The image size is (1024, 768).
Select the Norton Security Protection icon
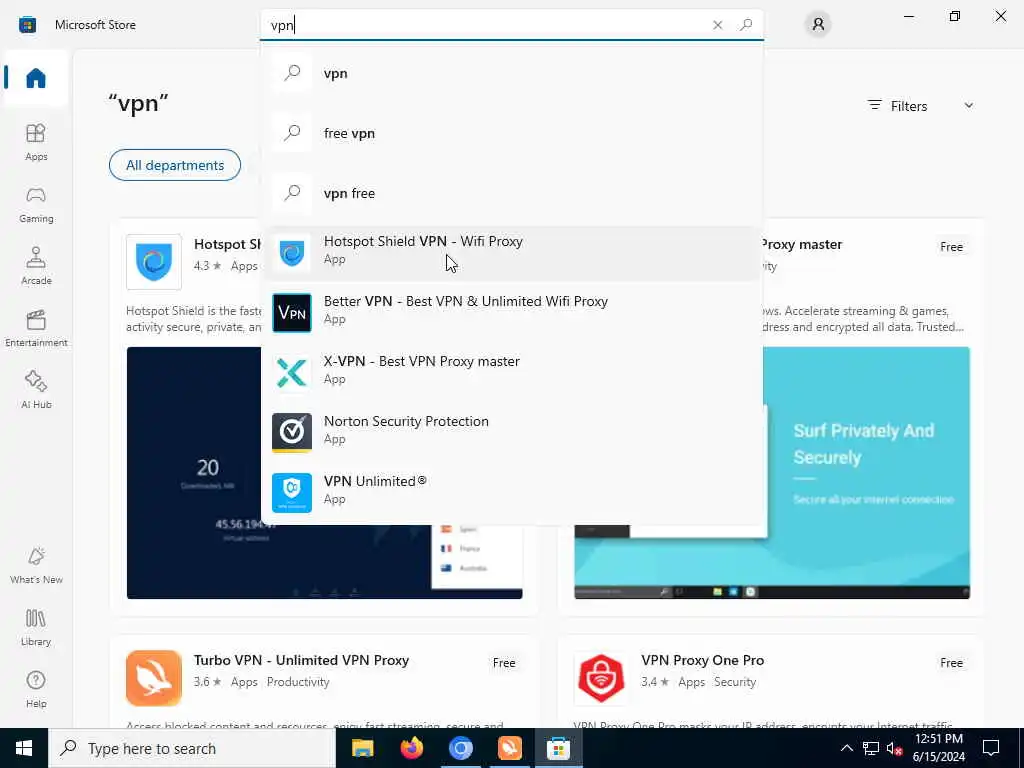coord(291,432)
